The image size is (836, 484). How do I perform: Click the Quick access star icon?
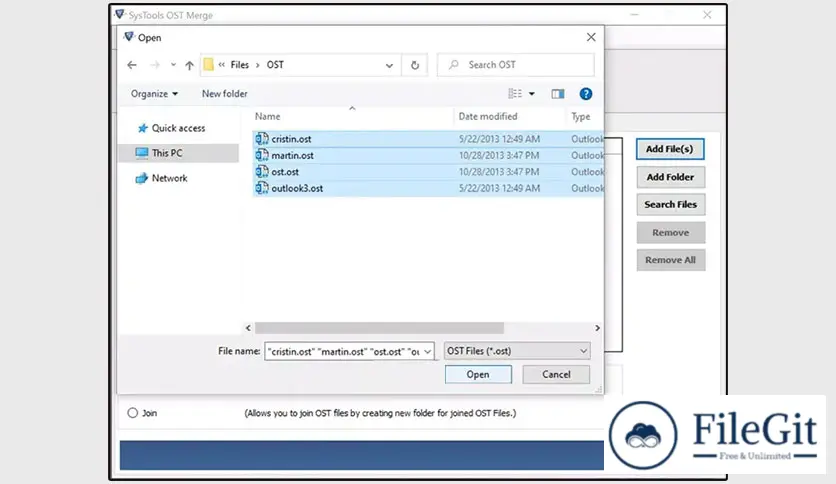tap(142, 128)
